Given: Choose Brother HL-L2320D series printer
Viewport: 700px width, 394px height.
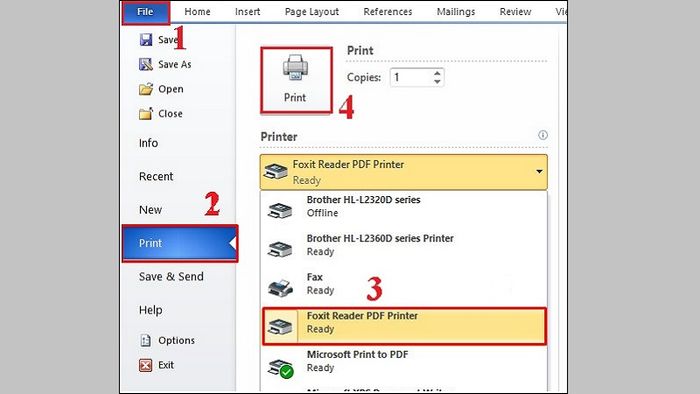Looking at the screenshot, I should (x=404, y=207).
